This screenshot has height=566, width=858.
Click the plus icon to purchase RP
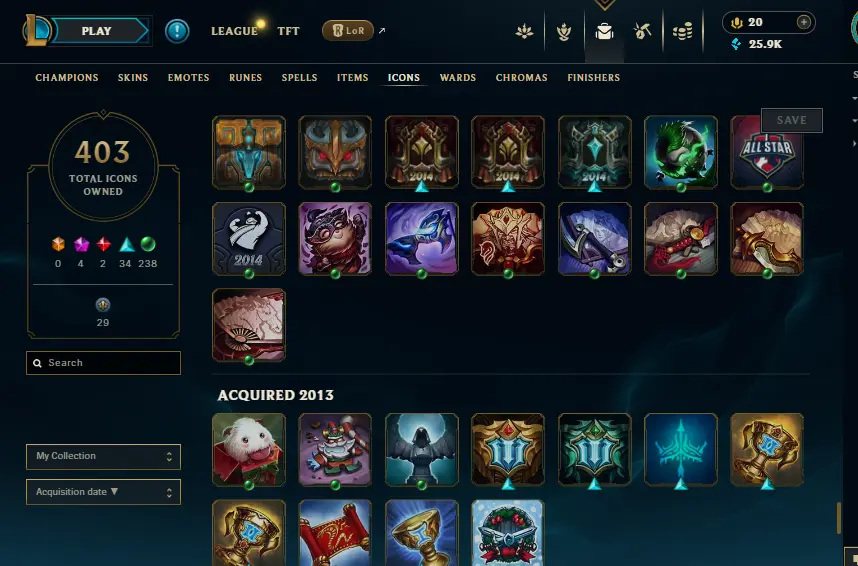[803, 22]
